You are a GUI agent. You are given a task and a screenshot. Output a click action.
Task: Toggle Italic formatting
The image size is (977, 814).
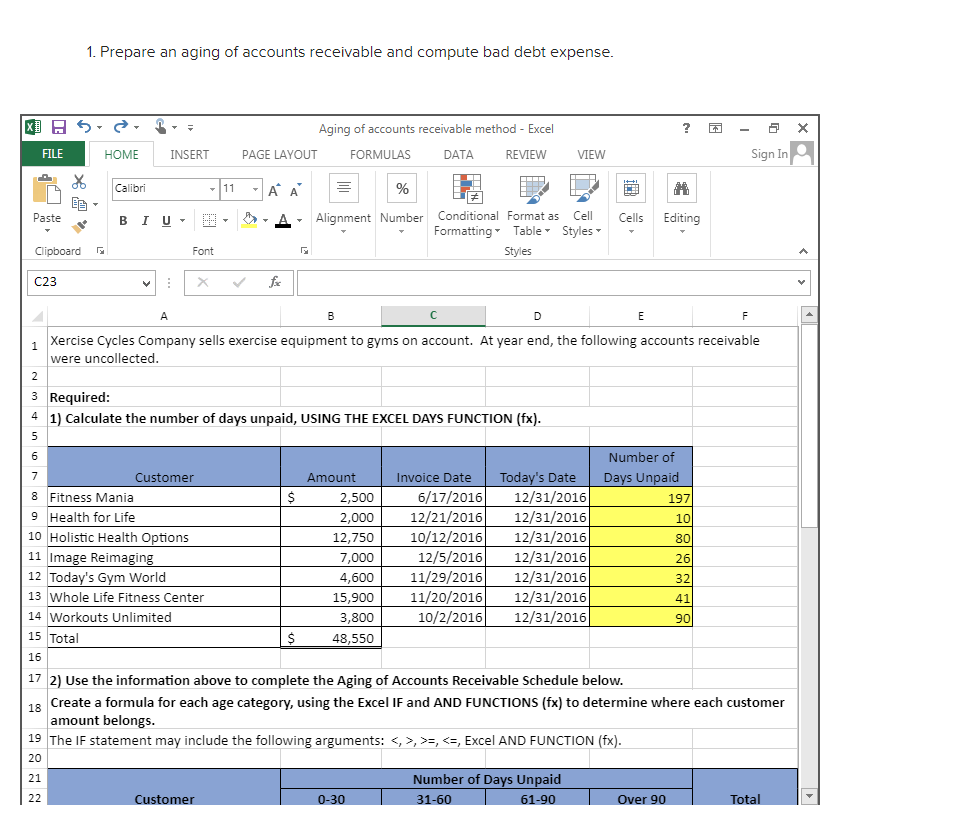coord(145,221)
